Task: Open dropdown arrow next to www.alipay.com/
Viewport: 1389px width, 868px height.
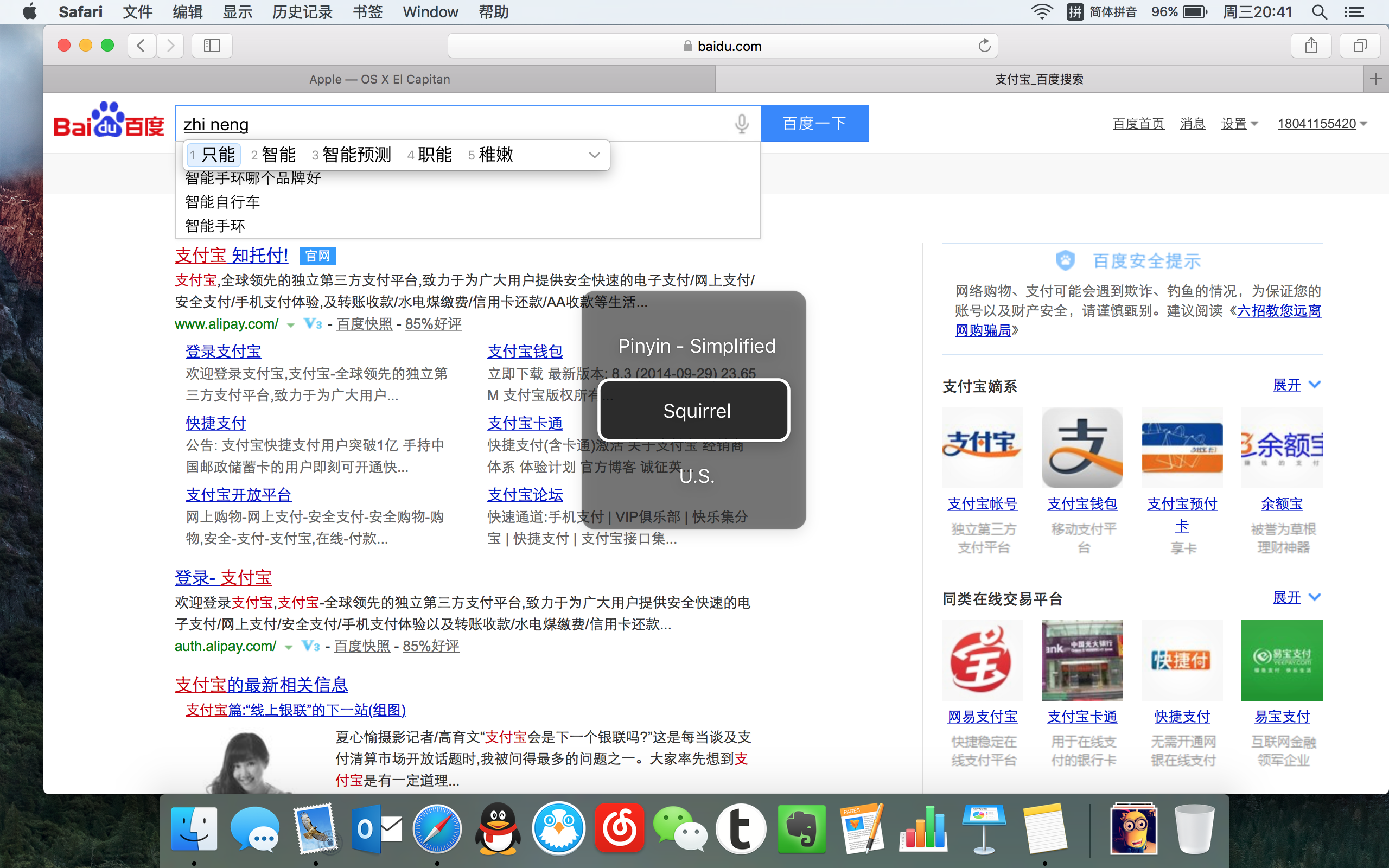Action: tap(290, 325)
